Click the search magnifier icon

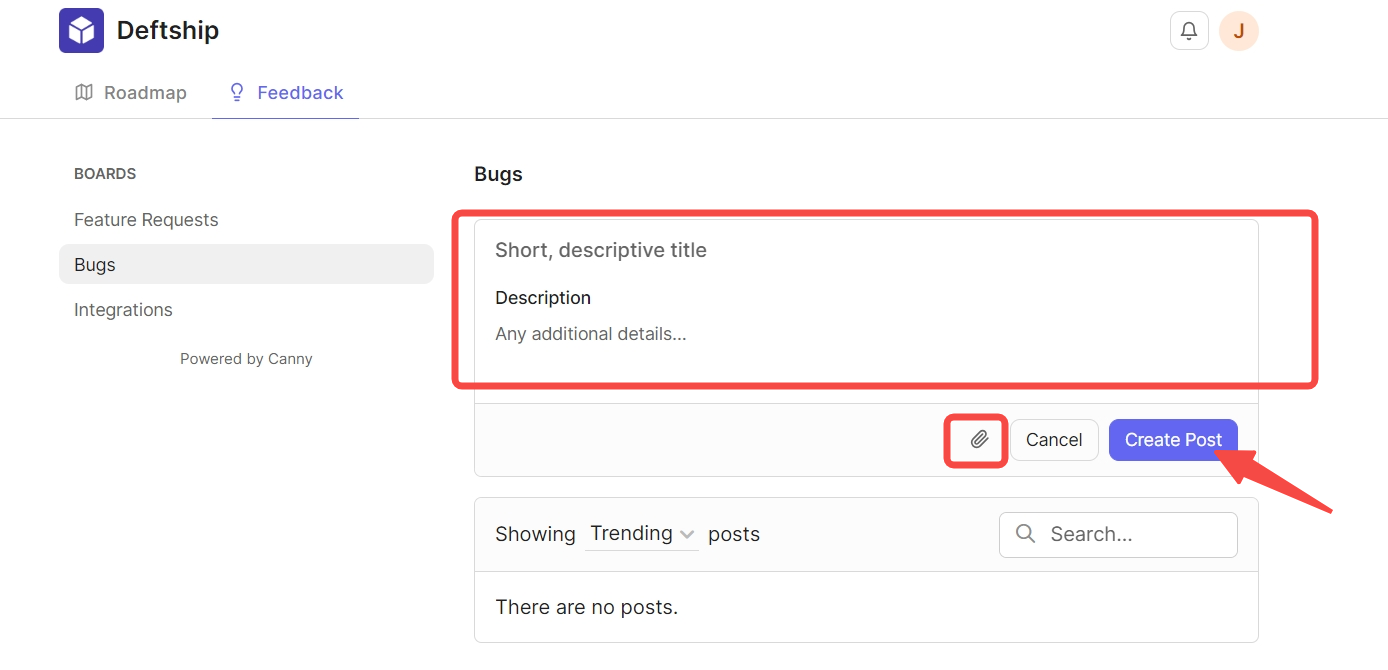click(1025, 534)
